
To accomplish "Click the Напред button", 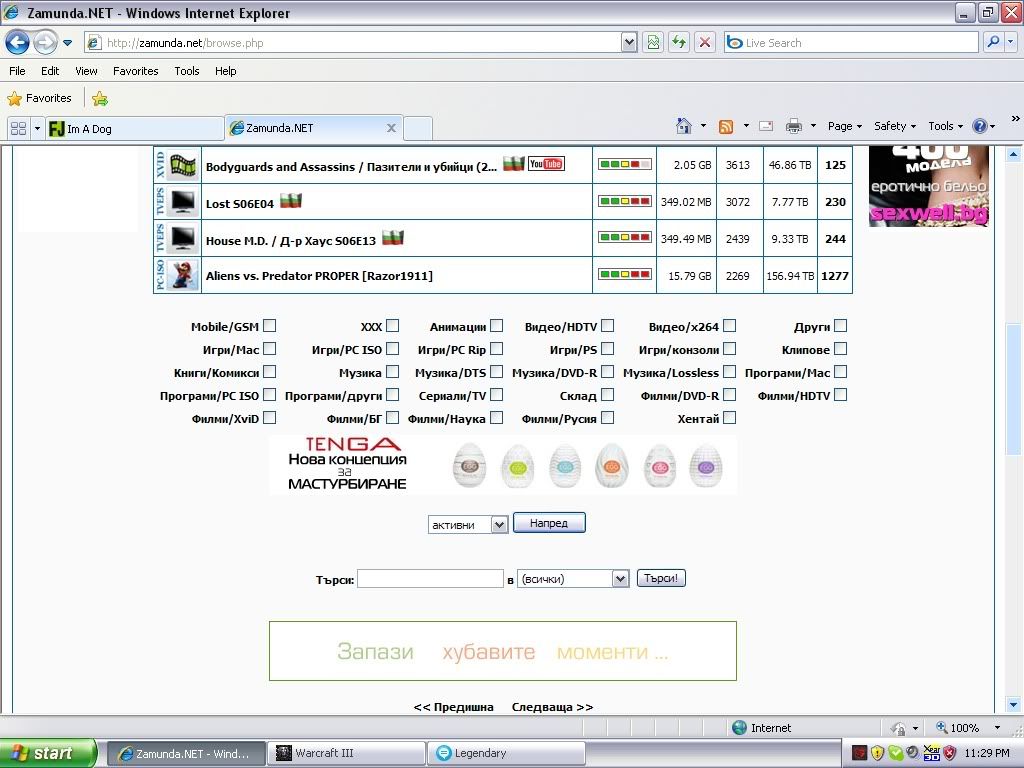I will click(x=549, y=523).
